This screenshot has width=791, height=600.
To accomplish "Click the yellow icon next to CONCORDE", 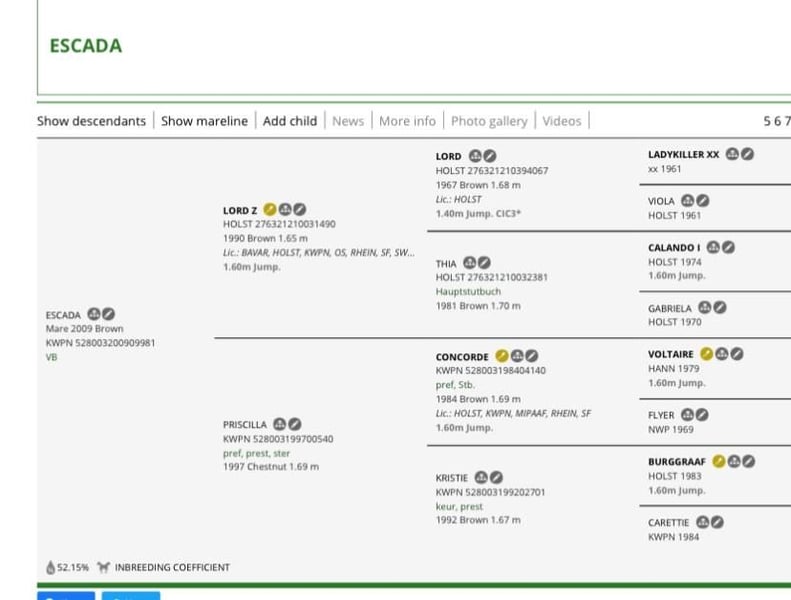I will click(502, 356).
